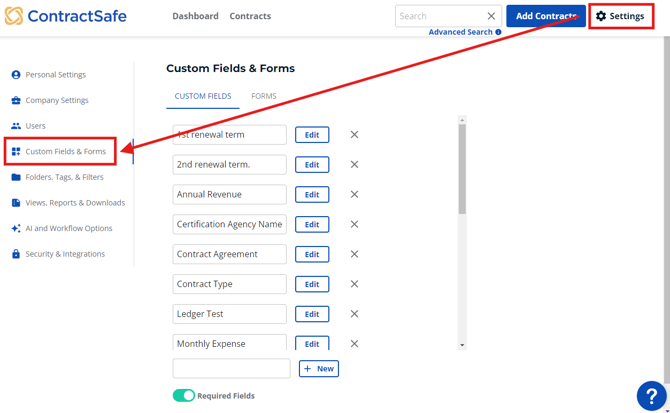This screenshot has width=670, height=413.
Task: Clear the search box X
Action: pyautogui.click(x=491, y=16)
